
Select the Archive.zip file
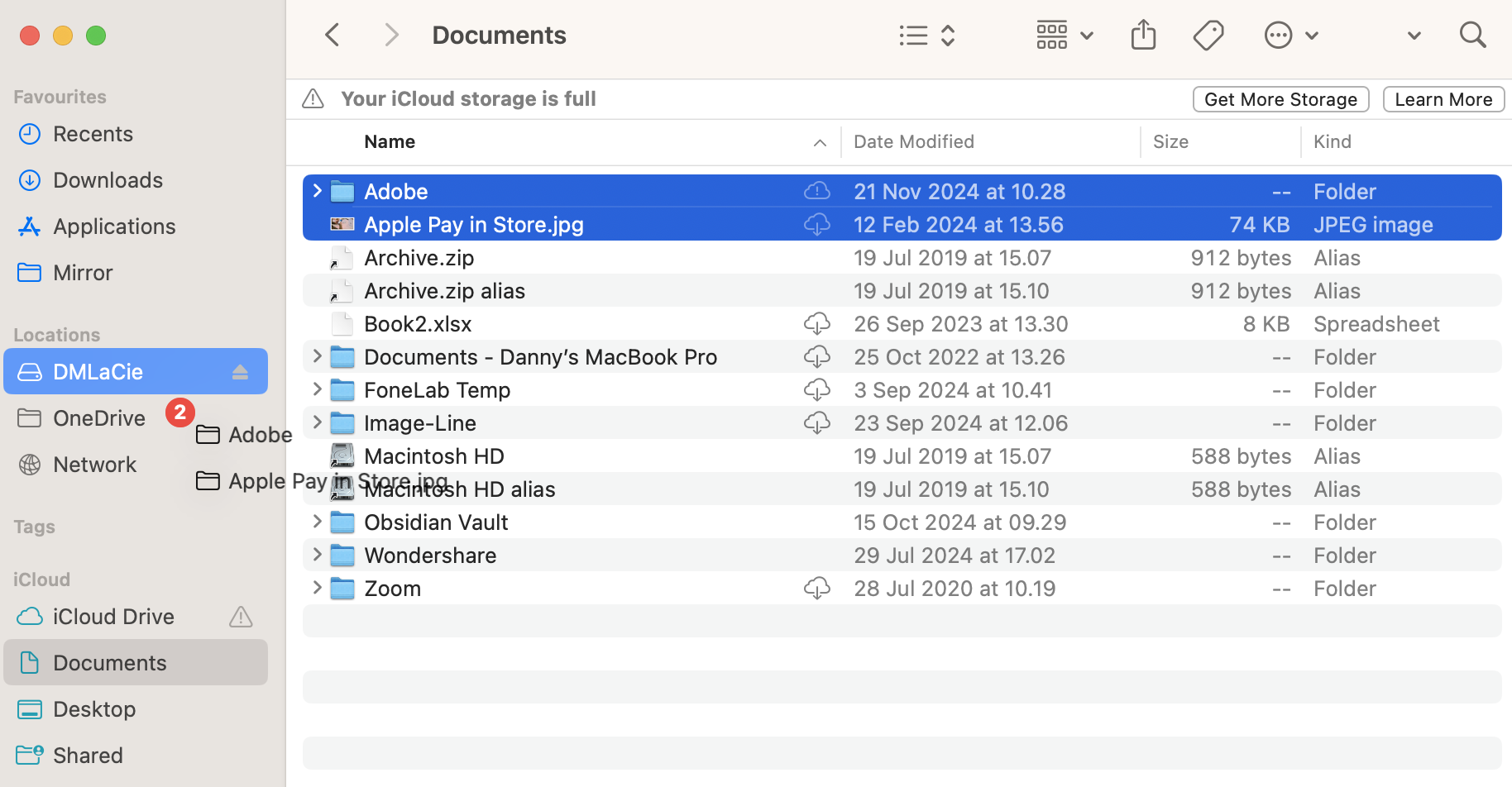(x=419, y=257)
